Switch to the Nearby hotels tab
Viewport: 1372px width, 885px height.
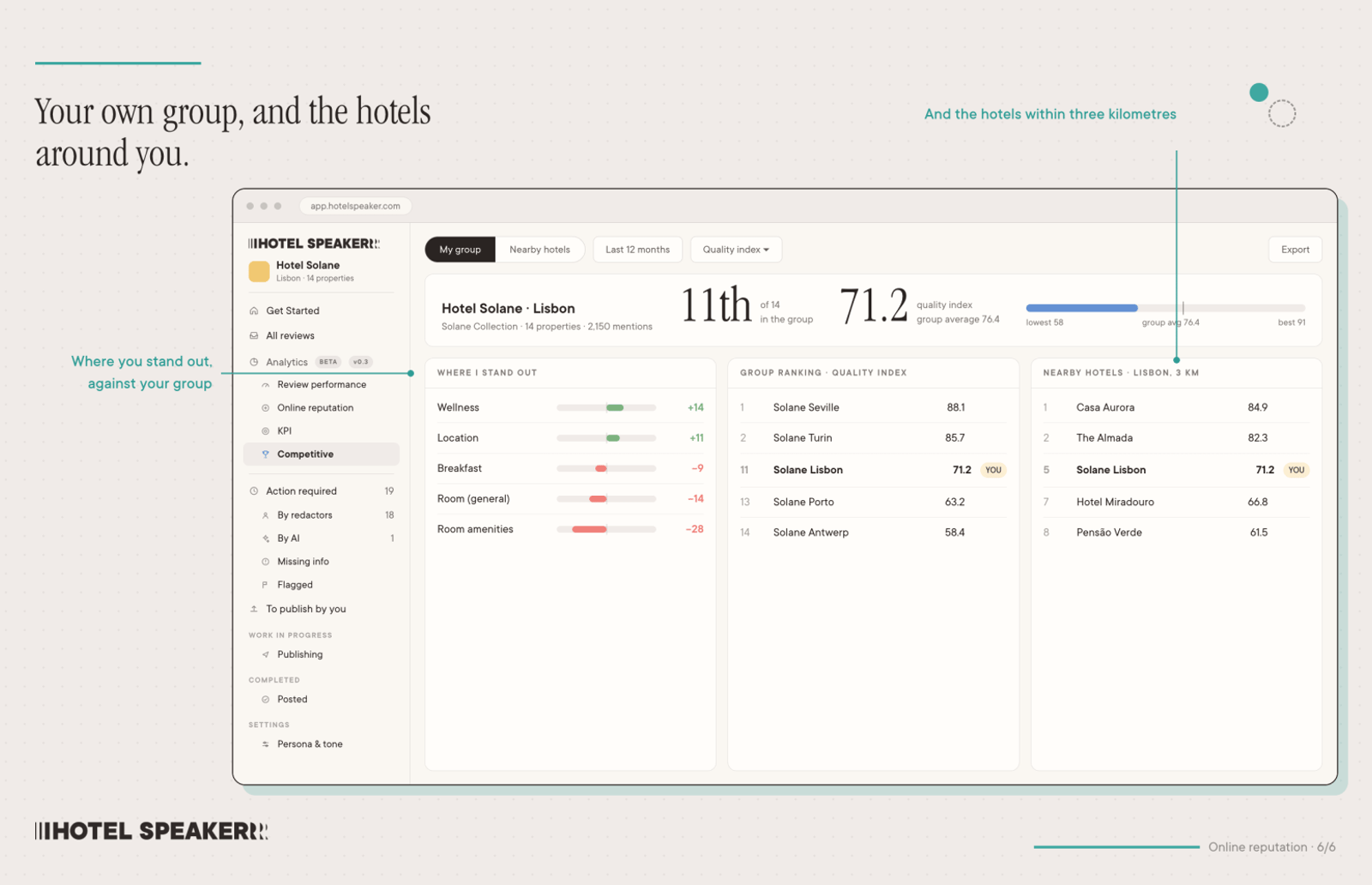[540, 250]
